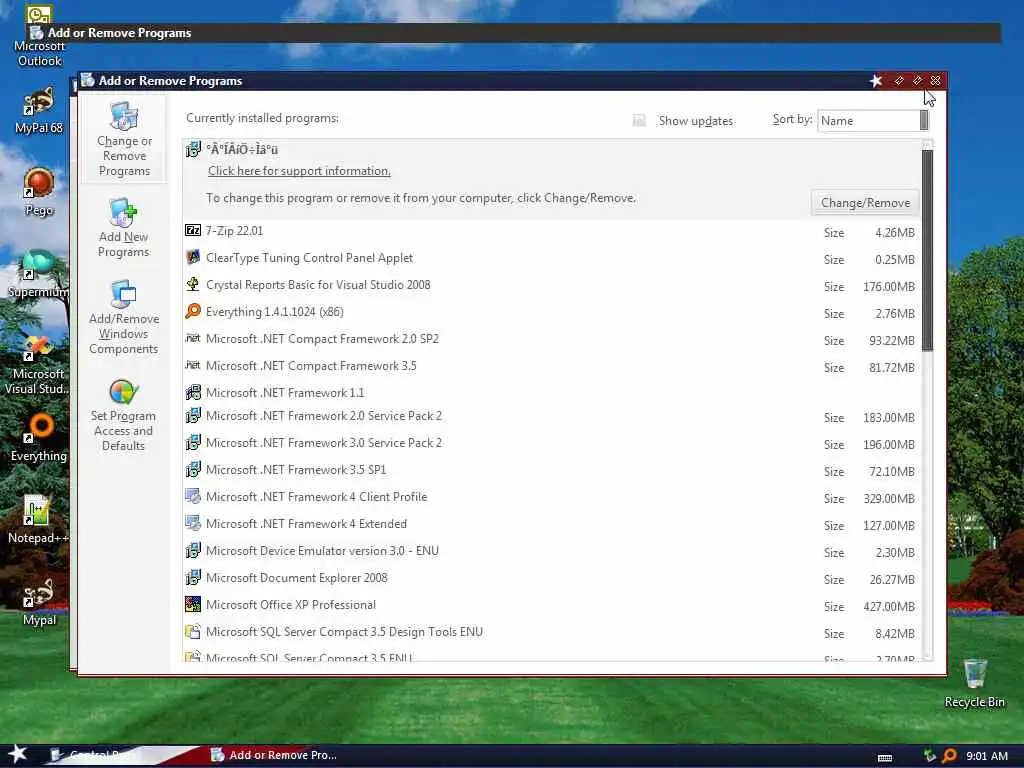Open the Recycle Bin

(974, 682)
